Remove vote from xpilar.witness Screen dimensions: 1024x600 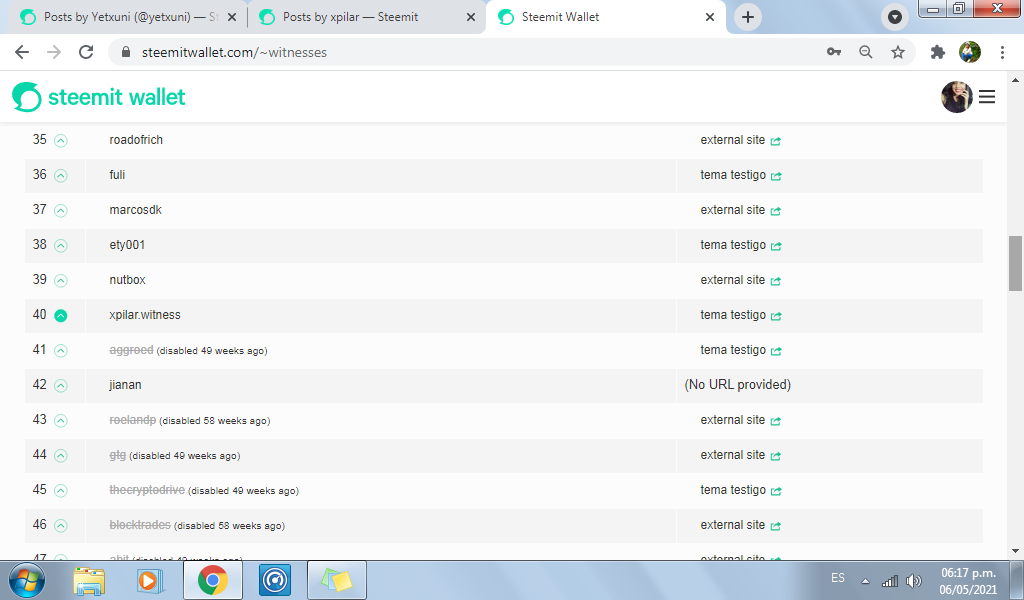[x=61, y=315]
